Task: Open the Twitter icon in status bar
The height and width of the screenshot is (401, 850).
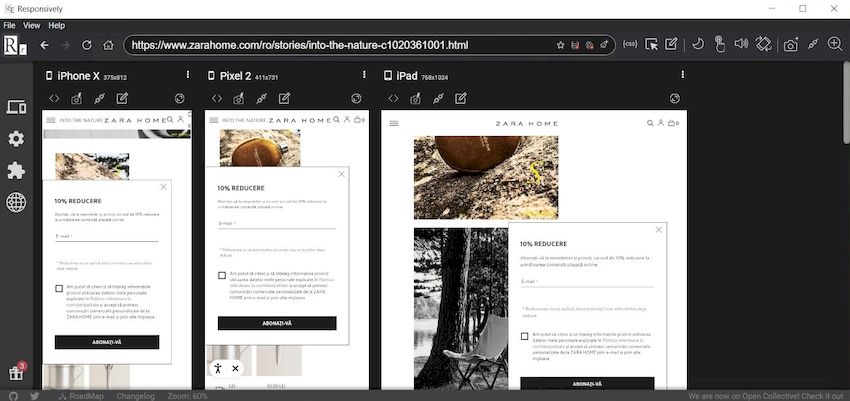Action: pos(35,396)
